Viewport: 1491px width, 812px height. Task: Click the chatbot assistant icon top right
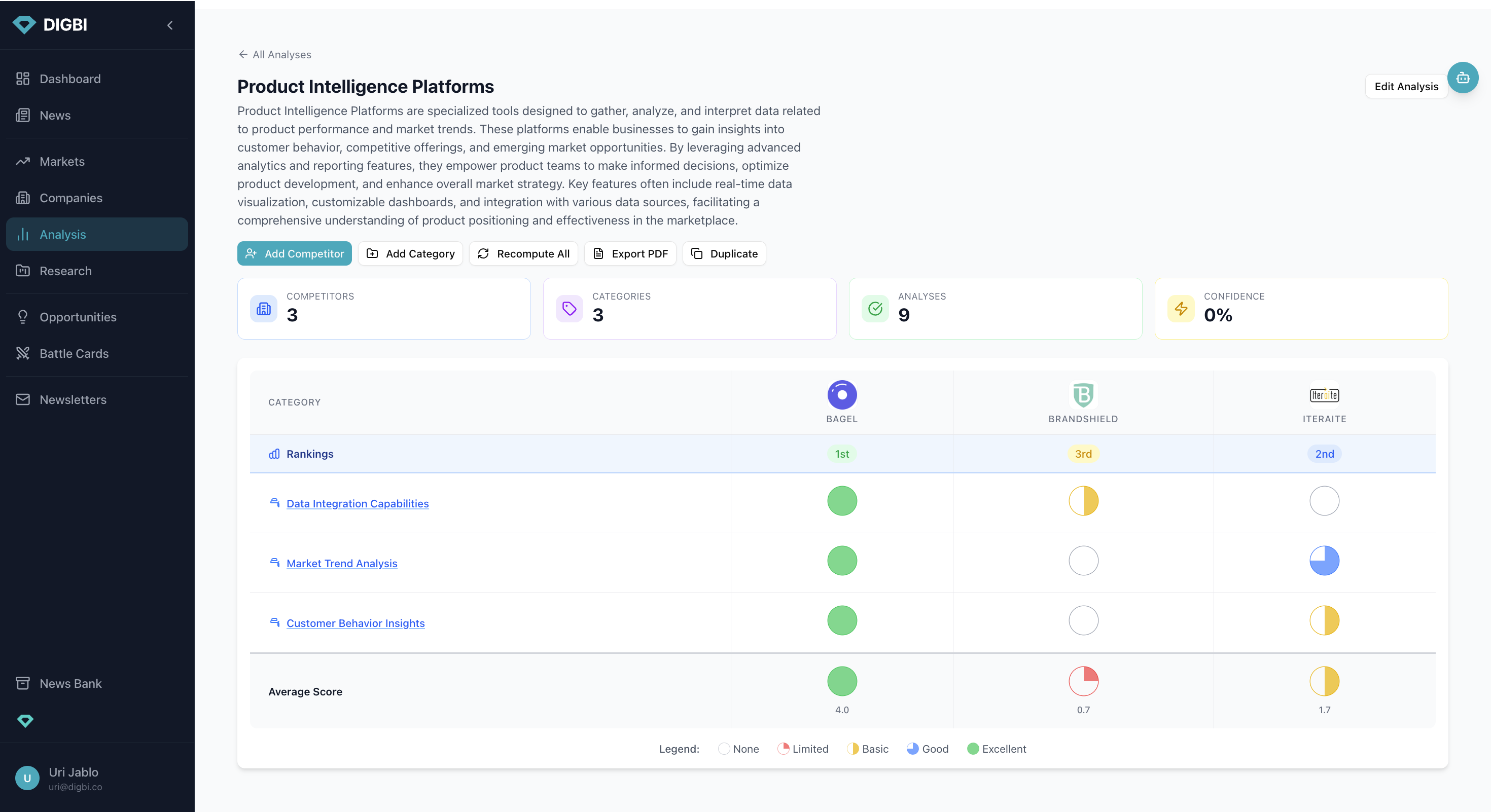point(1462,78)
